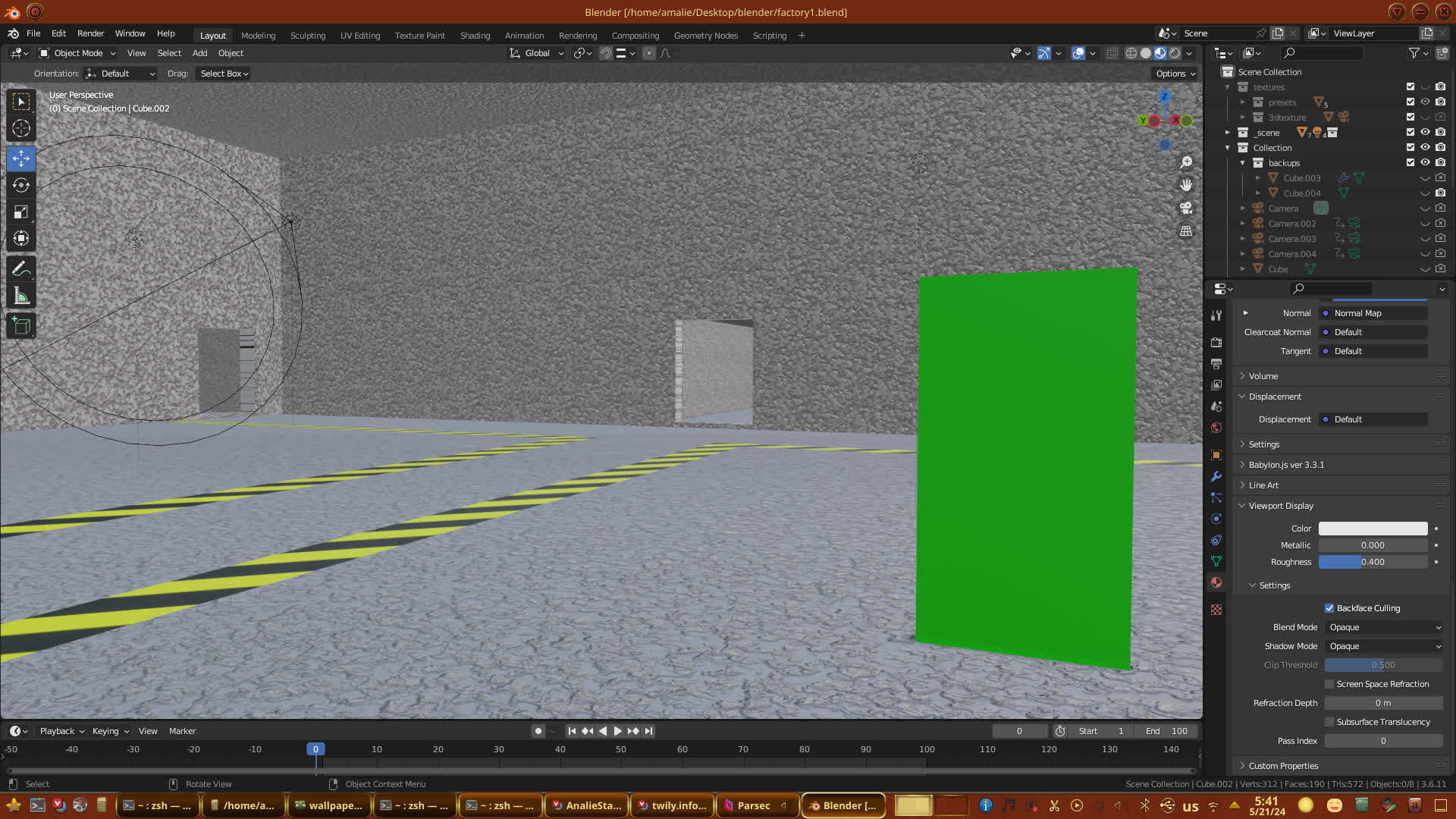The width and height of the screenshot is (1456, 819).
Task: Click the End frame field in timeline
Action: point(1167,731)
